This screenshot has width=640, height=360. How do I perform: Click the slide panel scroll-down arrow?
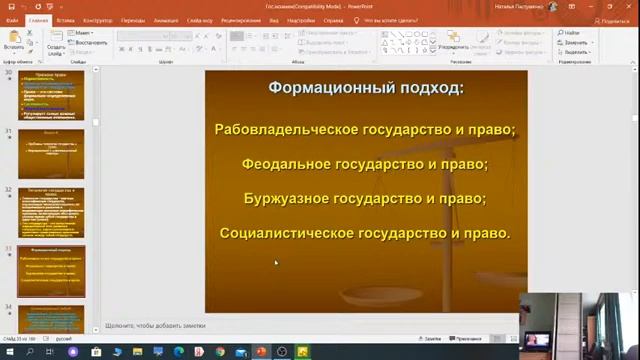pos(96,330)
